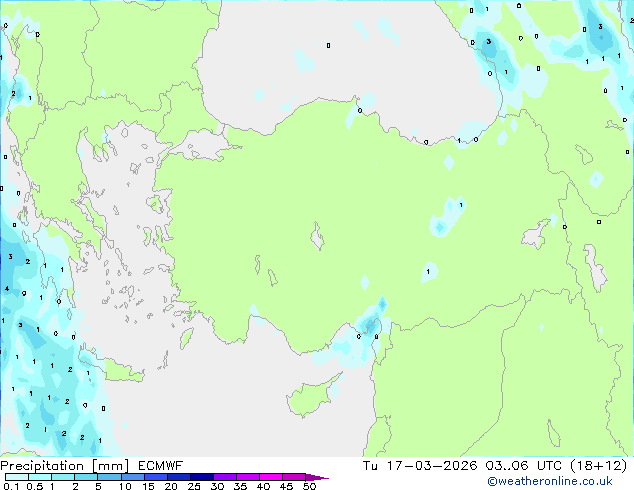The width and height of the screenshot is (634, 490).
Task: Click the '50' legend scale value
Action: click(309, 486)
